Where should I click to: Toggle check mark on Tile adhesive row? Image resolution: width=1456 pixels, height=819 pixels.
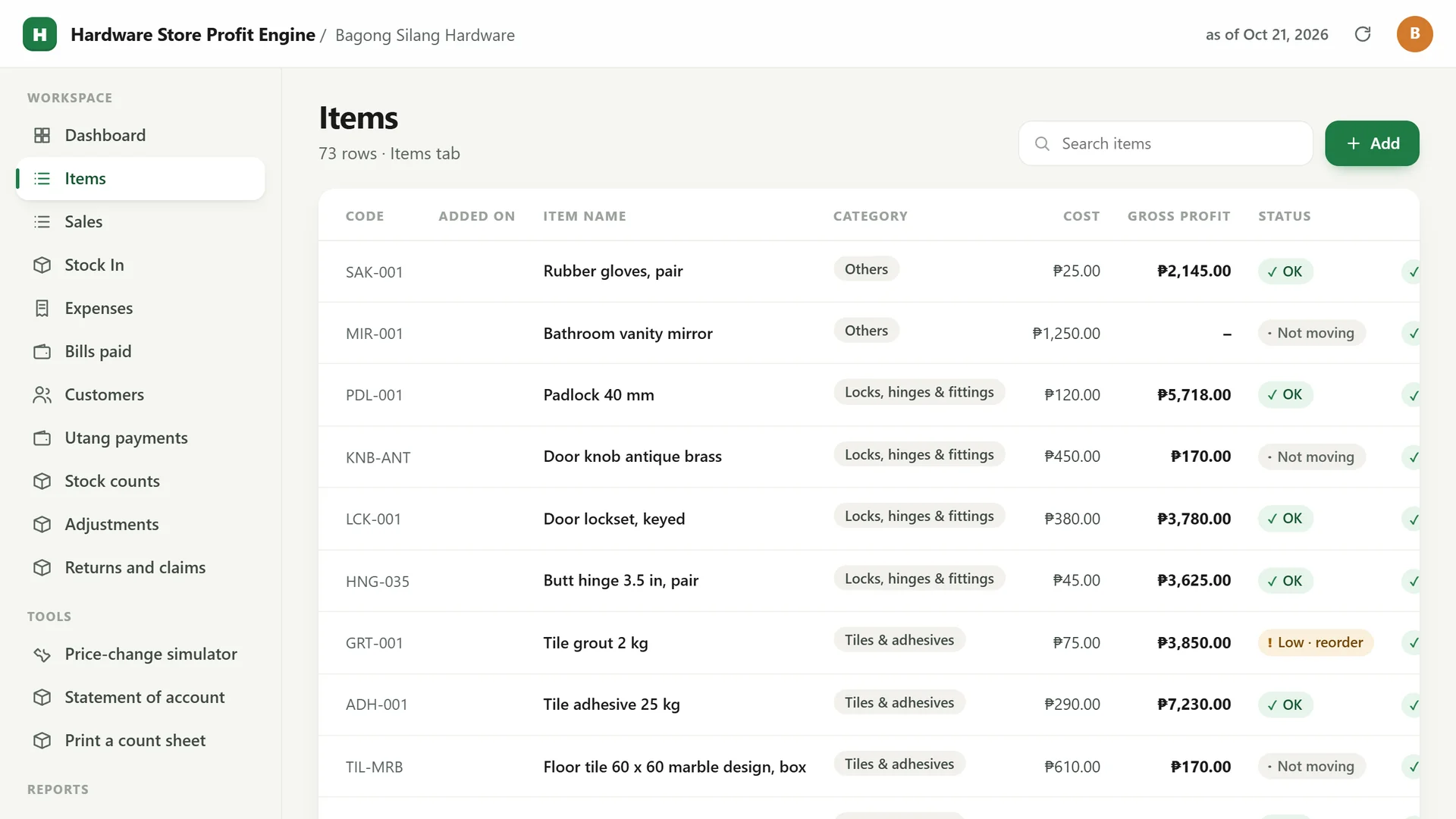tap(1411, 704)
